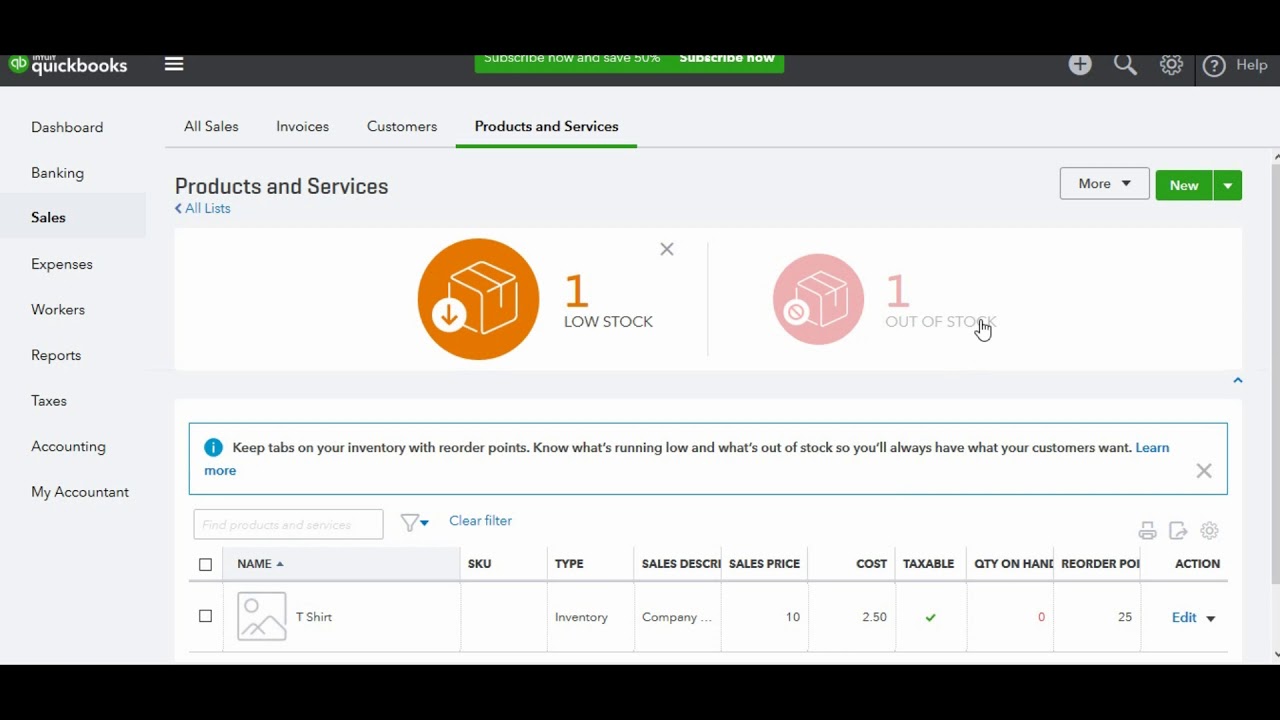
Task: Focus the Find products and services field
Action: tap(288, 524)
